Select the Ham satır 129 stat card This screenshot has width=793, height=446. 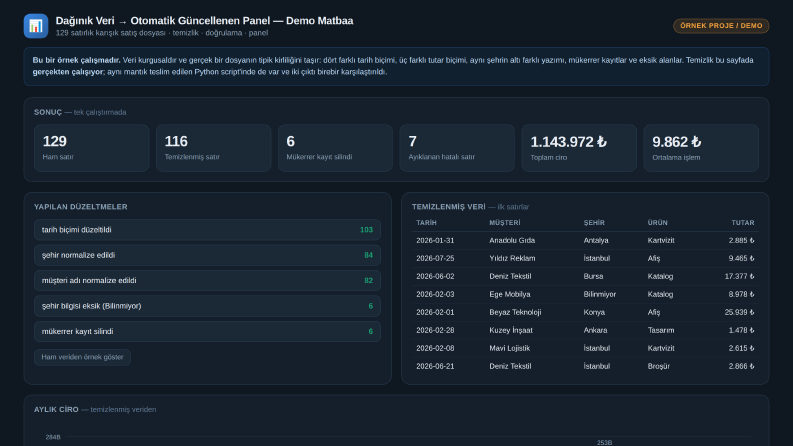click(x=92, y=148)
